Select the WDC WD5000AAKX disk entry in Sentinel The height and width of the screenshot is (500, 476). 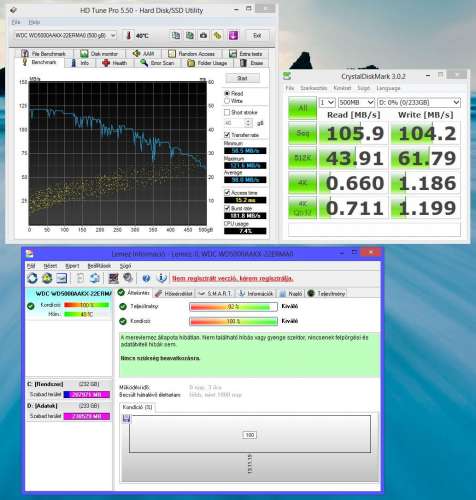pos(69,304)
